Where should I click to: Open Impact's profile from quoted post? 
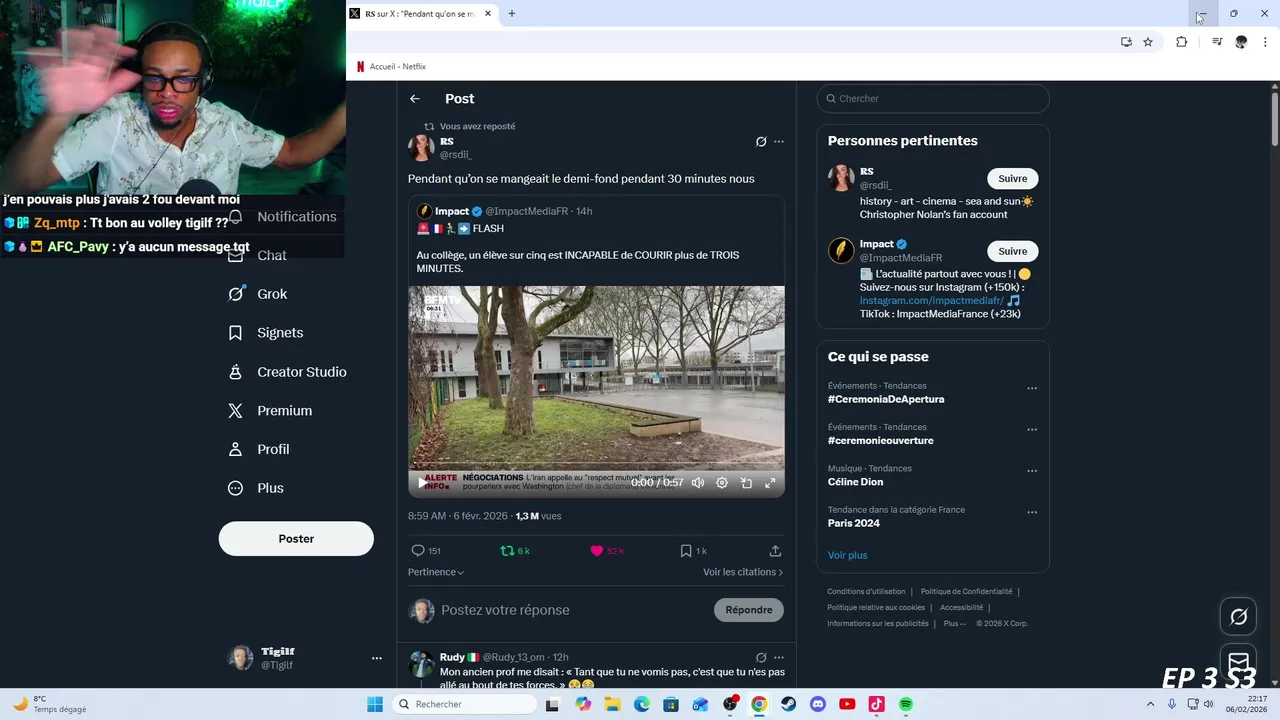451,211
